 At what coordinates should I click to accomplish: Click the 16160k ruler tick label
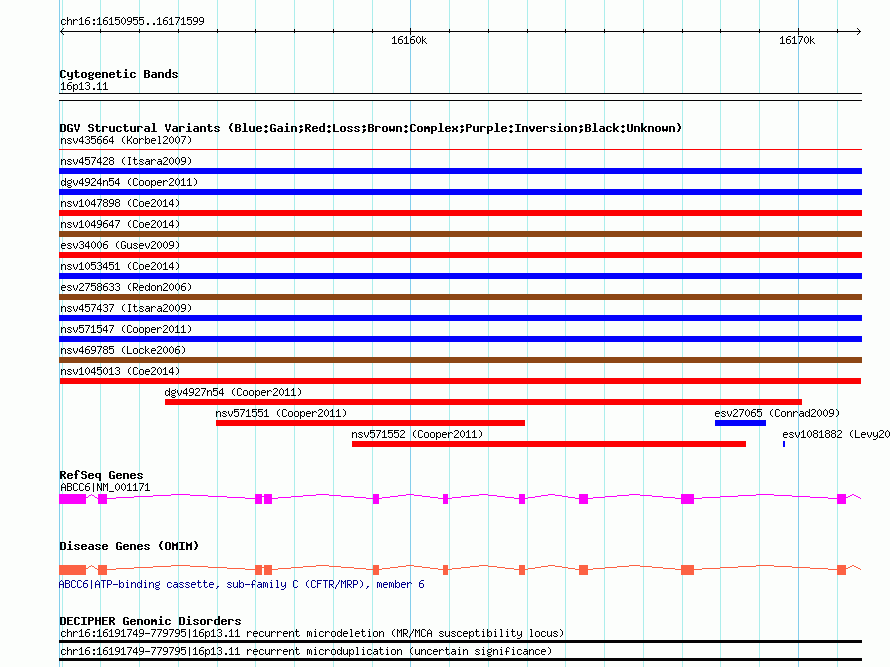409,40
